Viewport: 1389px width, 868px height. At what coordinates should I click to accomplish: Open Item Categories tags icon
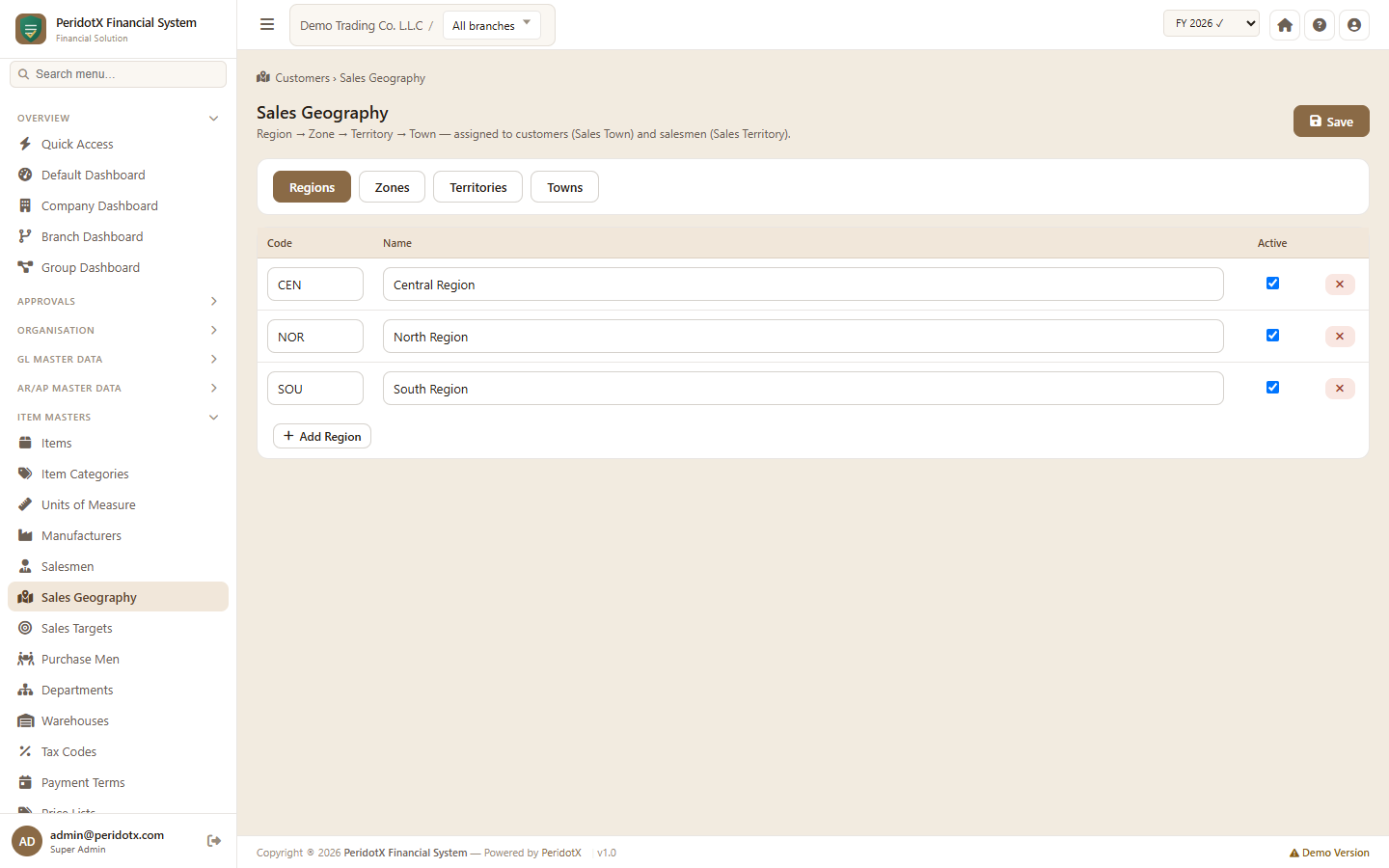[x=25, y=474]
